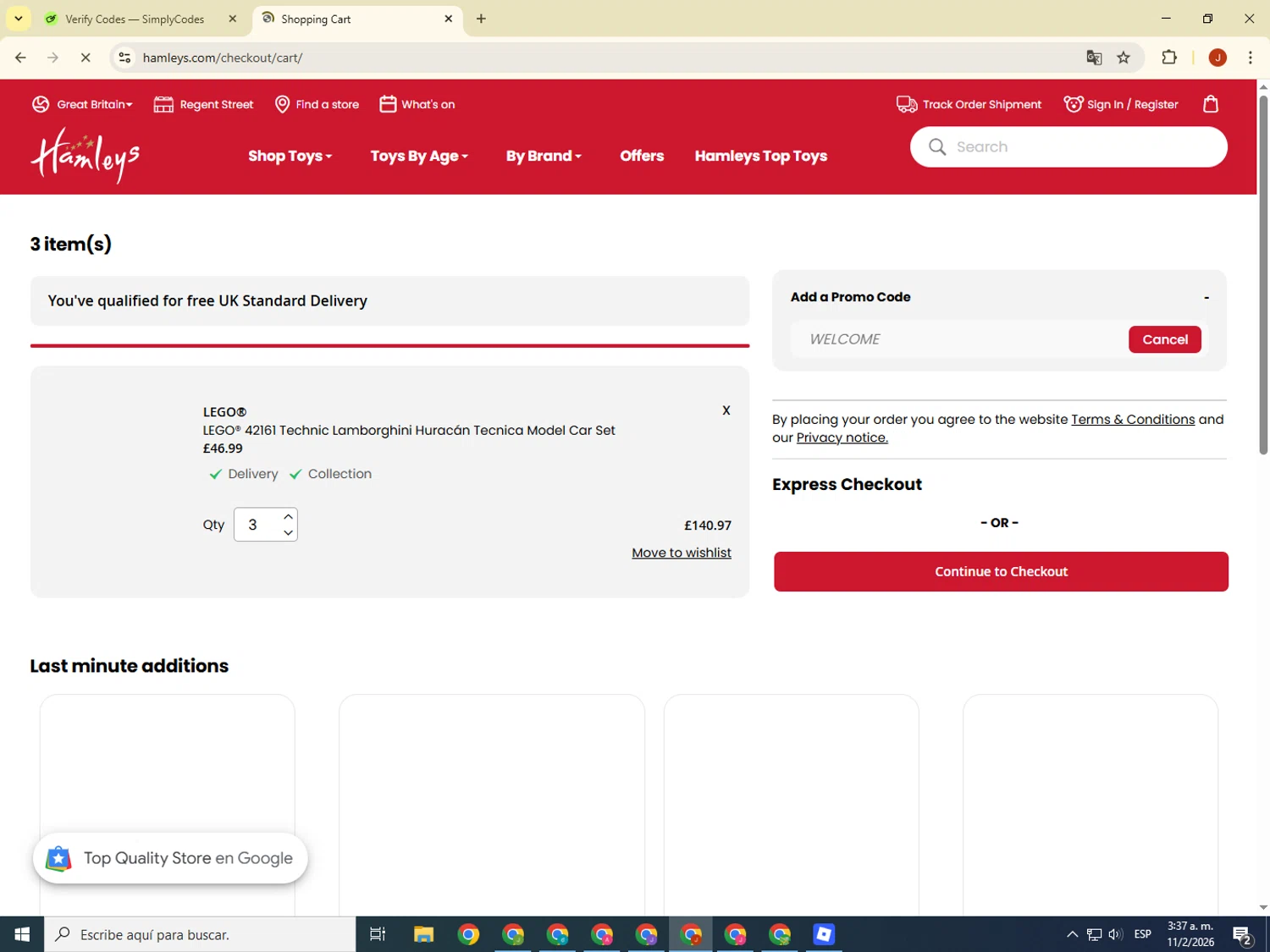Open the Terms & Conditions link

(x=1133, y=420)
